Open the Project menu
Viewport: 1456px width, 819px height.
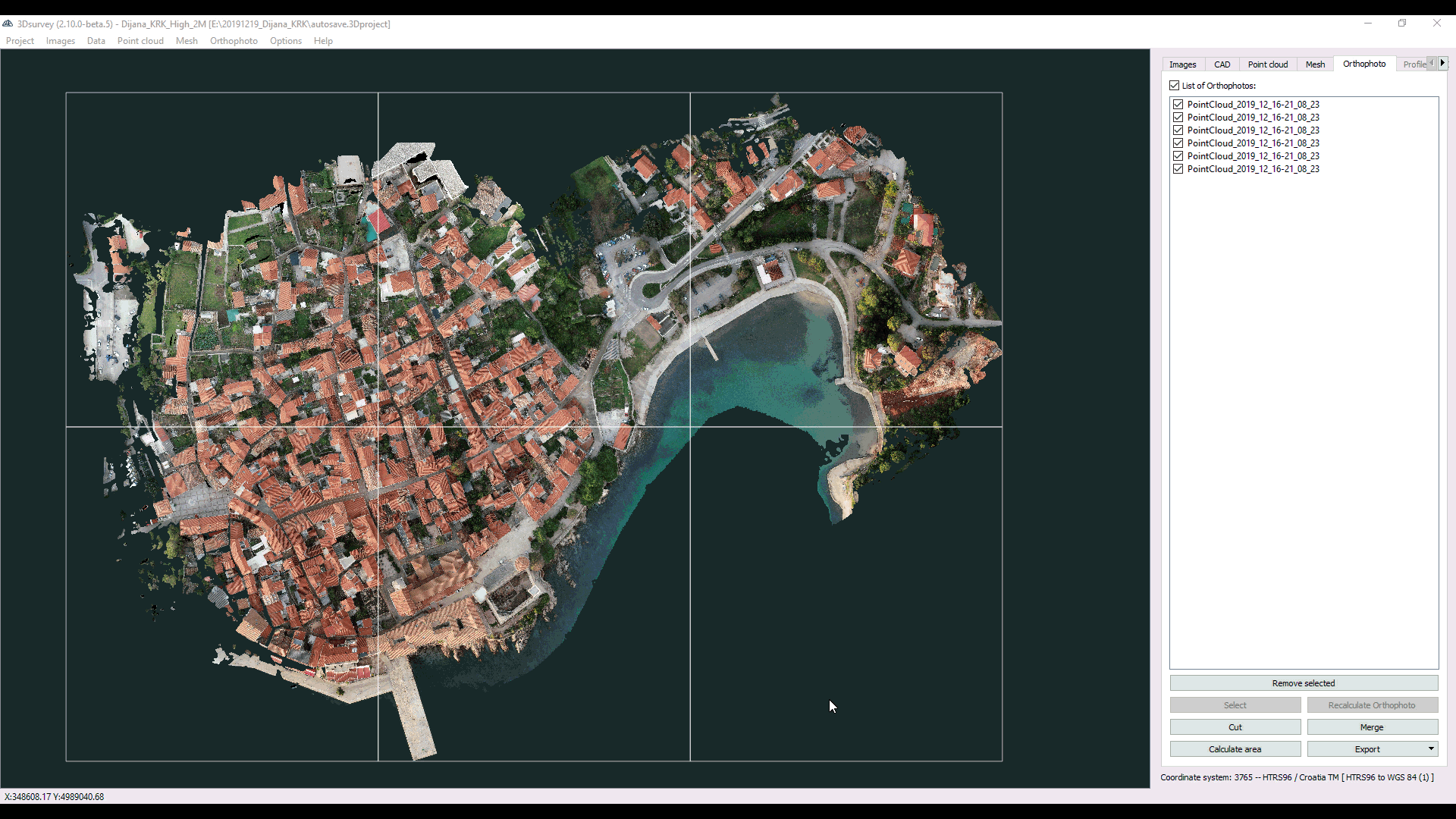[20, 41]
